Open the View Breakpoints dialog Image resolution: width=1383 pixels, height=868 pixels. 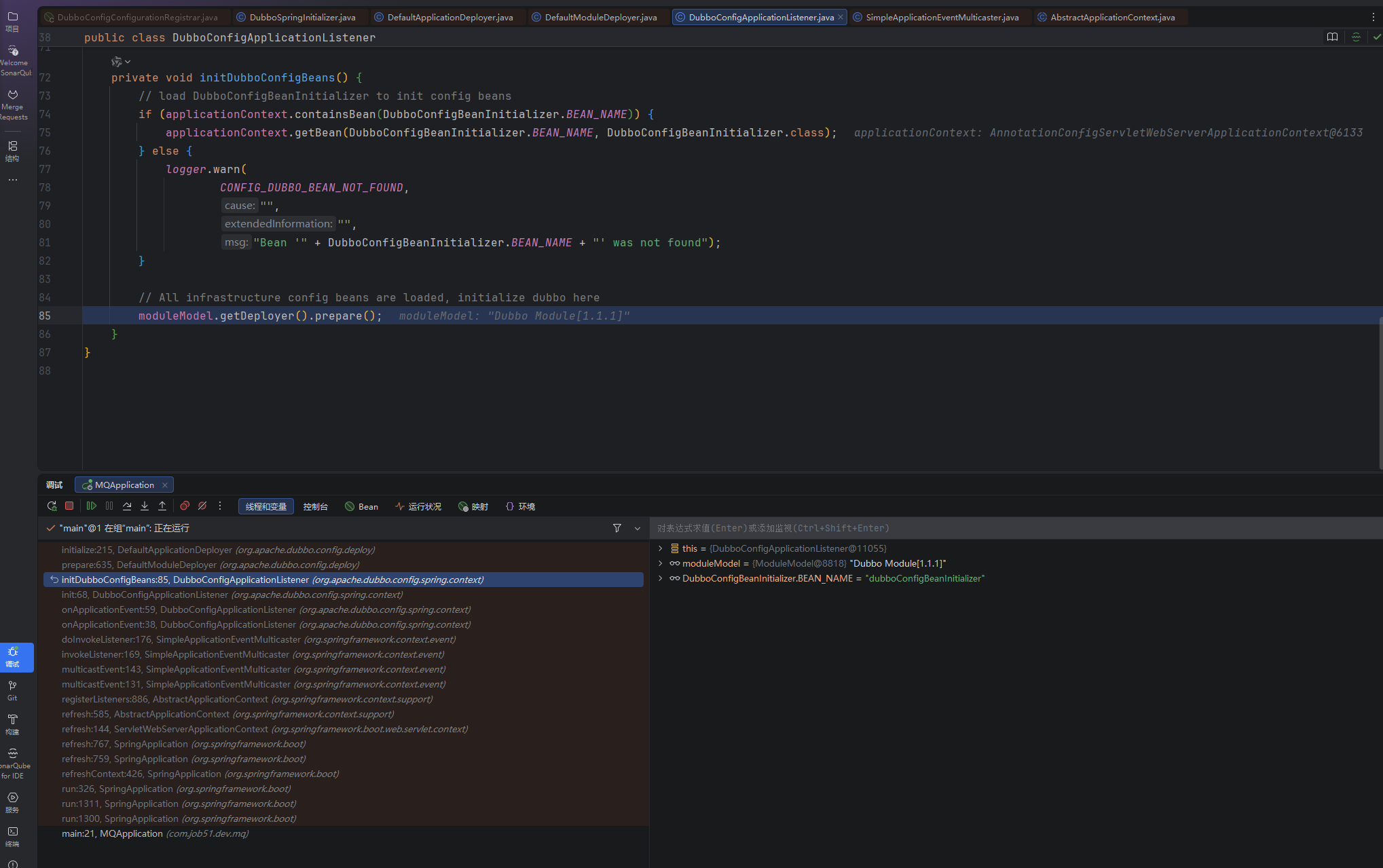point(185,506)
